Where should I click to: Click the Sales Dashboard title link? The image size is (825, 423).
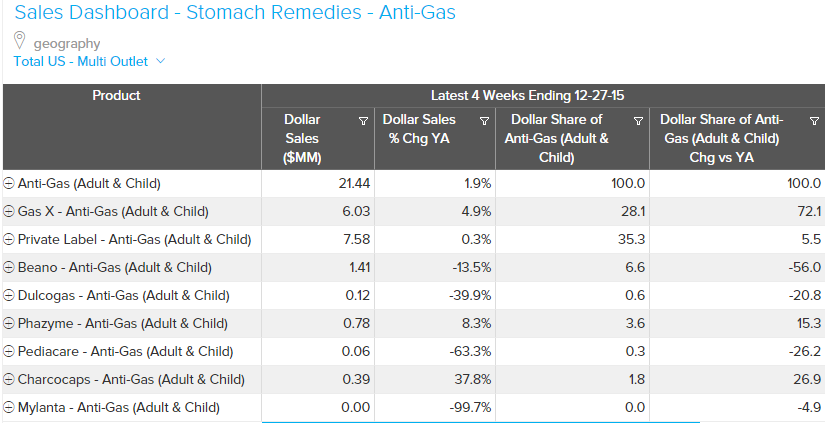pos(235,13)
